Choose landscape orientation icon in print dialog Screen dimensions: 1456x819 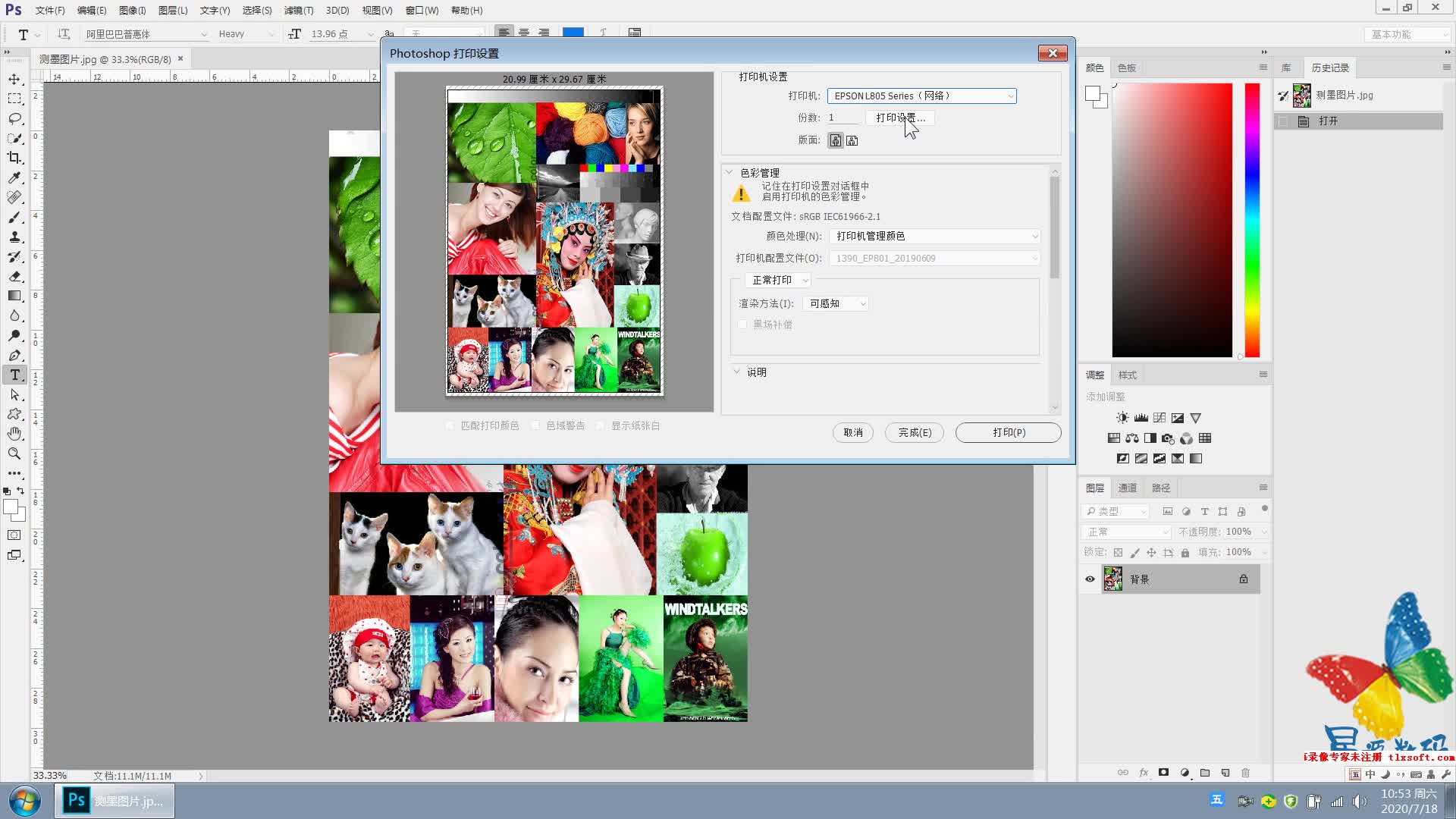click(x=852, y=140)
